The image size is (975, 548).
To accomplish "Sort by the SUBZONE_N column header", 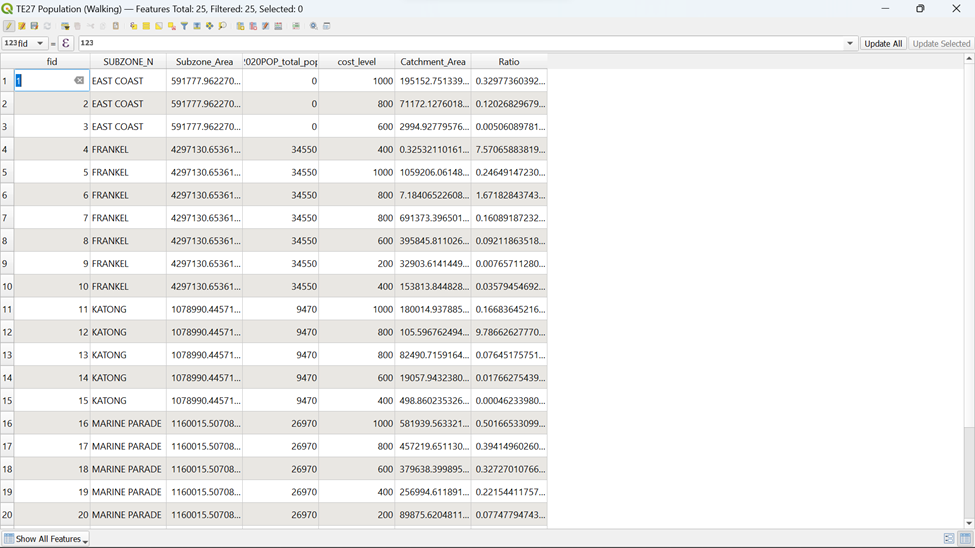I will pos(128,62).
